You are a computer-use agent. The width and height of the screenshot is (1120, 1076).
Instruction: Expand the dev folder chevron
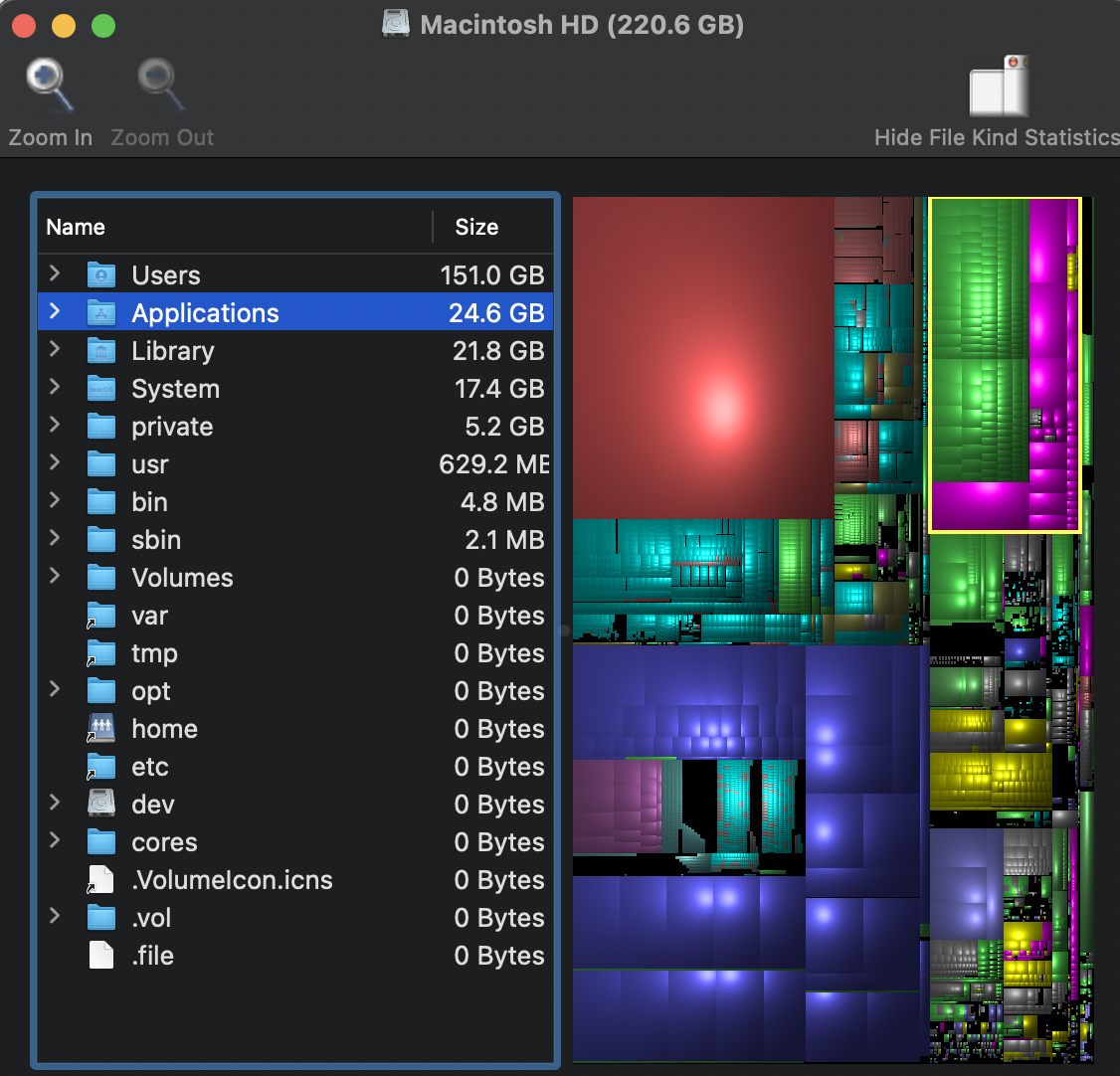click(x=55, y=804)
